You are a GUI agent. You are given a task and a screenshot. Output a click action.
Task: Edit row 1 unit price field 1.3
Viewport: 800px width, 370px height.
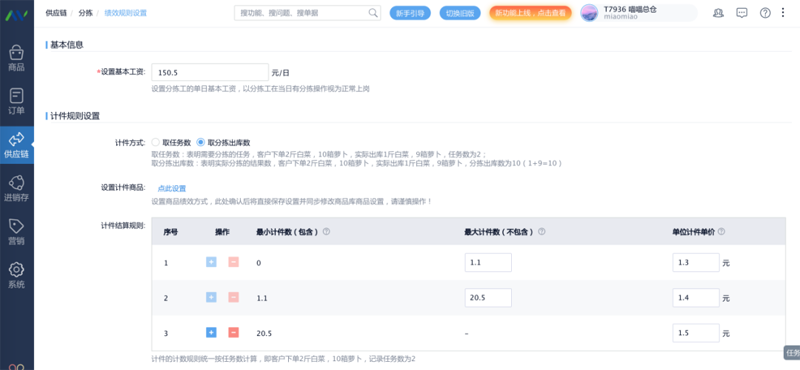(696, 263)
